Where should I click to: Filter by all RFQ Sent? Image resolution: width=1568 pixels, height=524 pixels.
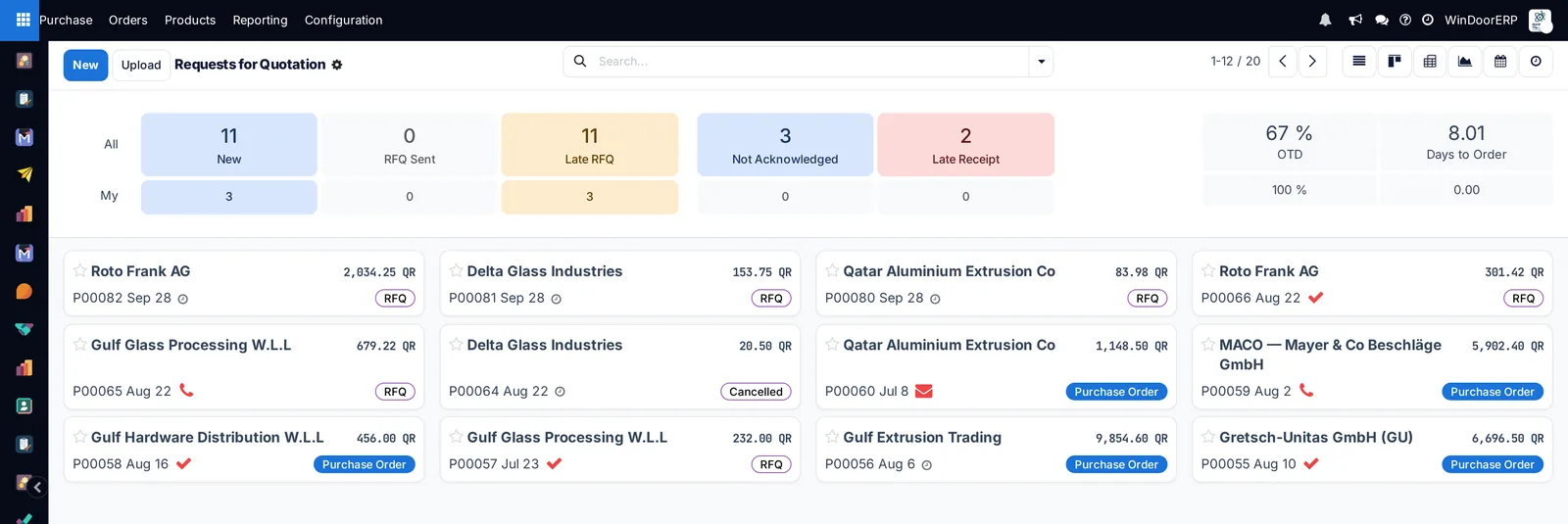point(410,145)
